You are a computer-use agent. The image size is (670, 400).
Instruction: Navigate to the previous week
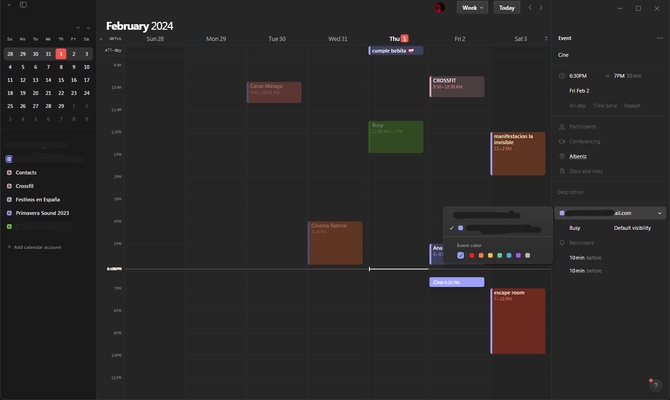pyautogui.click(x=530, y=8)
